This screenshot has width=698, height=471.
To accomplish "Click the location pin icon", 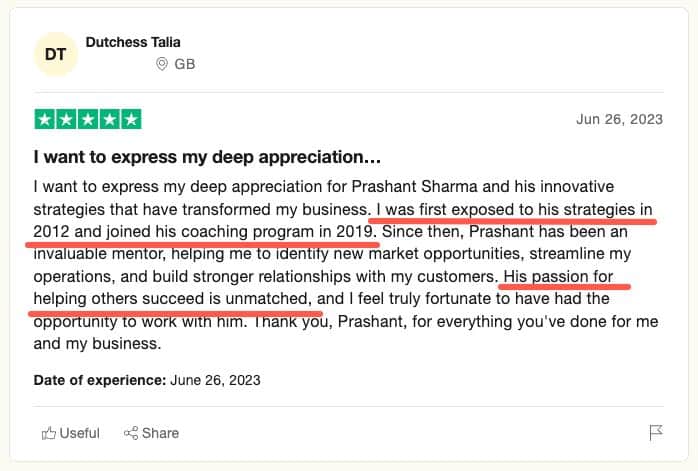I will tap(162, 64).
